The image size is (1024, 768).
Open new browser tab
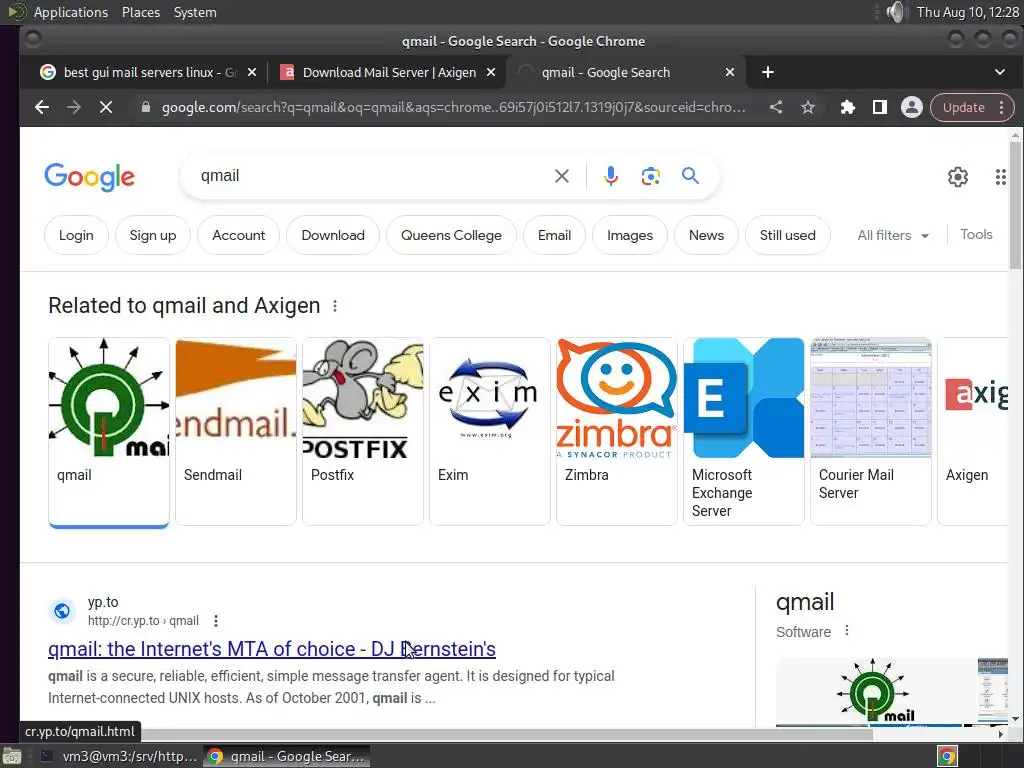click(x=768, y=72)
